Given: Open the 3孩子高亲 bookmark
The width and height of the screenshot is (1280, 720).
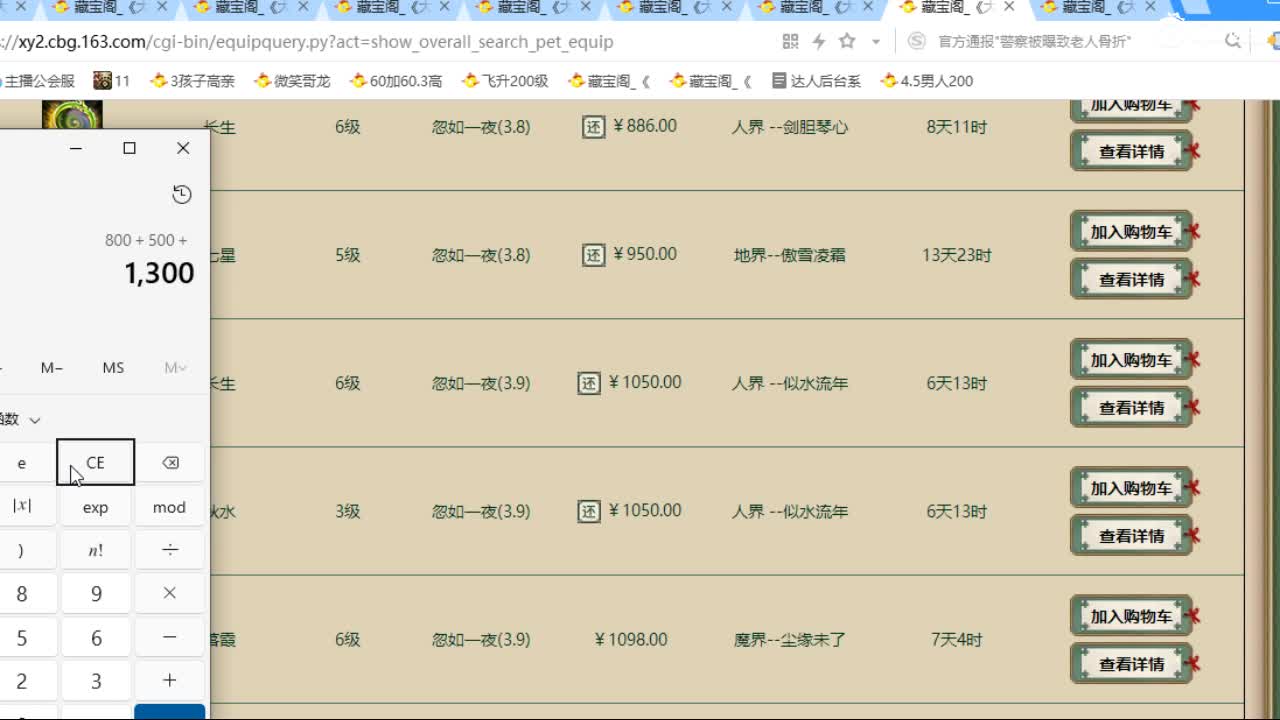Looking at the screenshot, I should point(192,81).
